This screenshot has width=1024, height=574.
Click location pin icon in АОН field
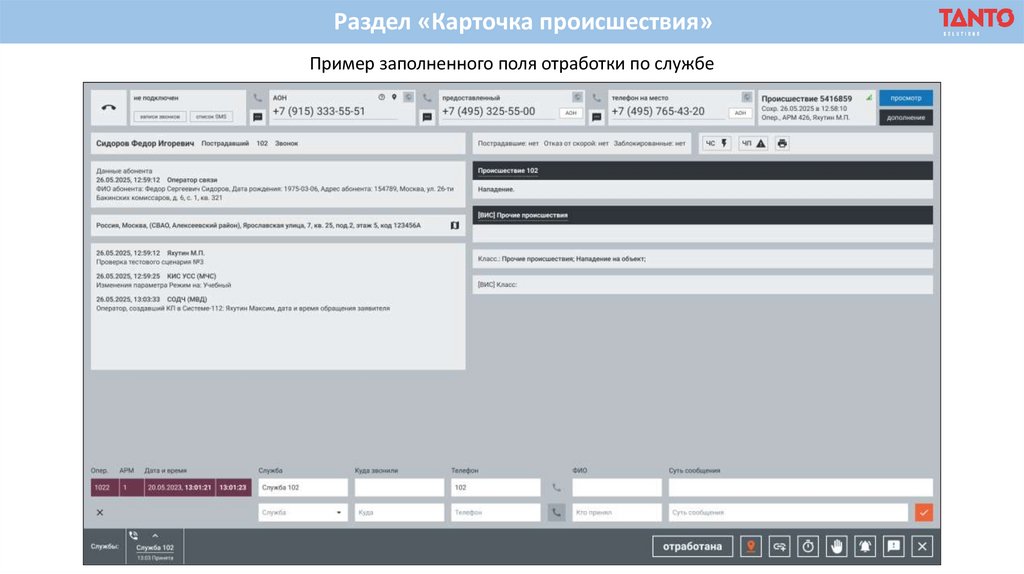pyautogui.click(x=394, y=97)
